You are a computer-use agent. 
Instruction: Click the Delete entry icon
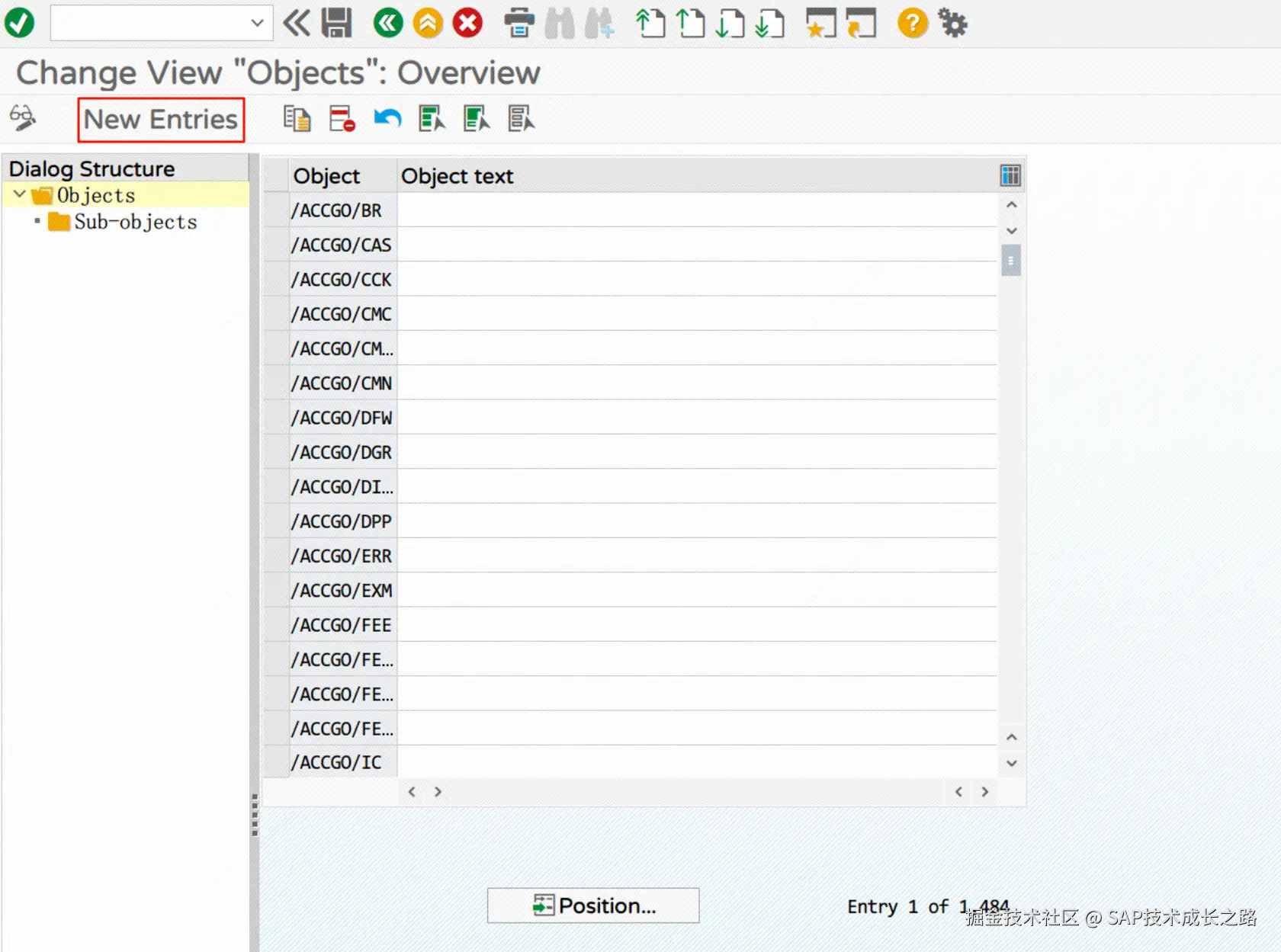[x=342, y=119]
